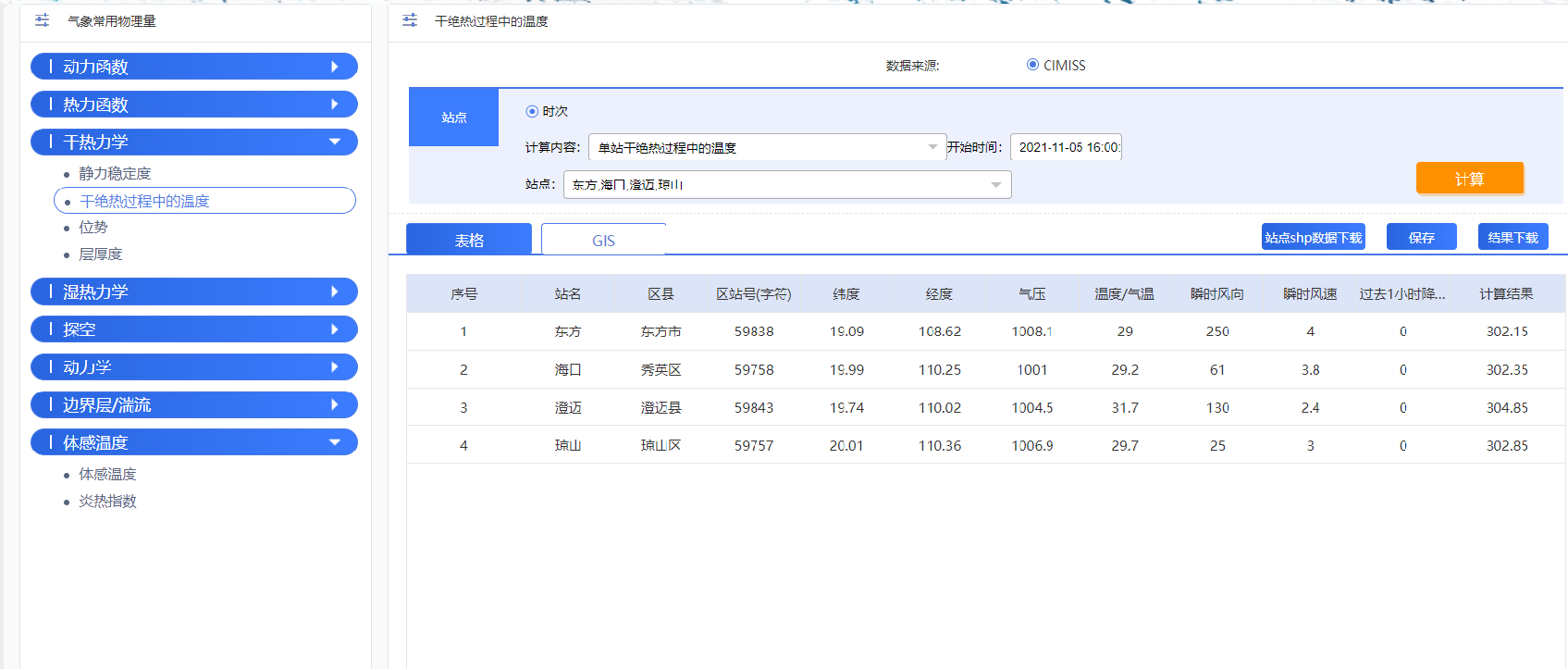Click the 澄迈县 district cell
Image resolution: width=1568 pixels, height=670 pixels.
click(x=661, y=407)
